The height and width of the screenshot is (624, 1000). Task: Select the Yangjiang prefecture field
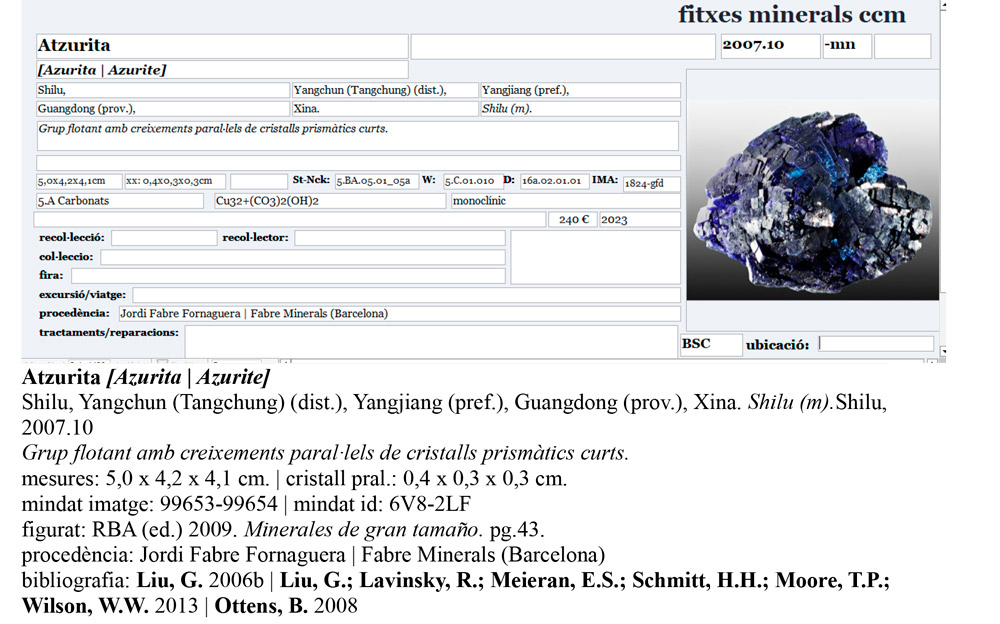coord(578,90)
